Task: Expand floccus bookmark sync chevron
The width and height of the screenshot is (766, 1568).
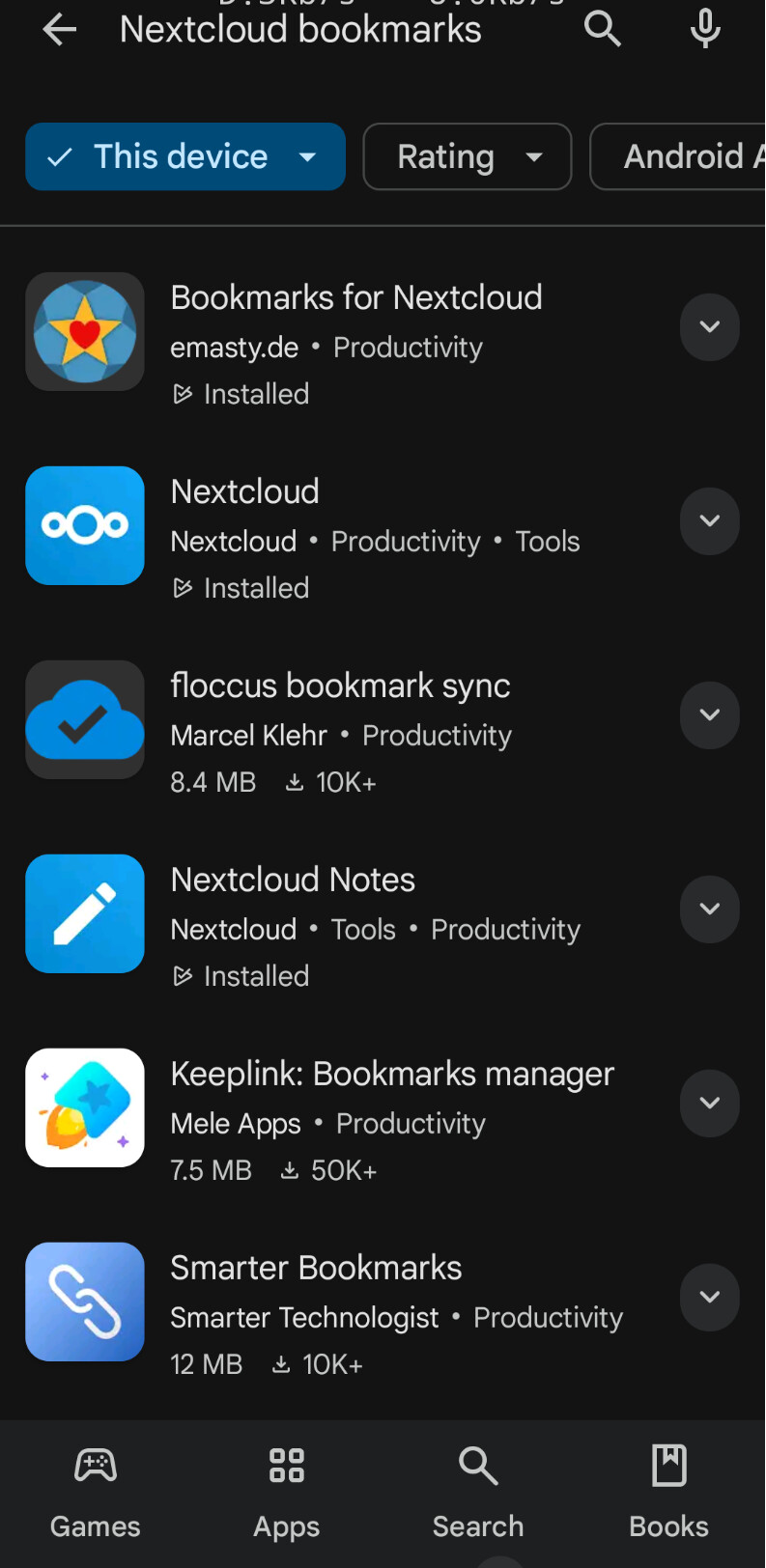Action: click(710, 715)
